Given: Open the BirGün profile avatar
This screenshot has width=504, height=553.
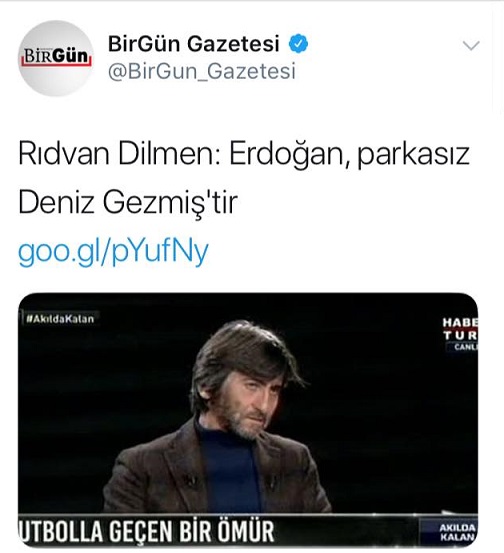Looking at the screenshot, I should (56, 58).
